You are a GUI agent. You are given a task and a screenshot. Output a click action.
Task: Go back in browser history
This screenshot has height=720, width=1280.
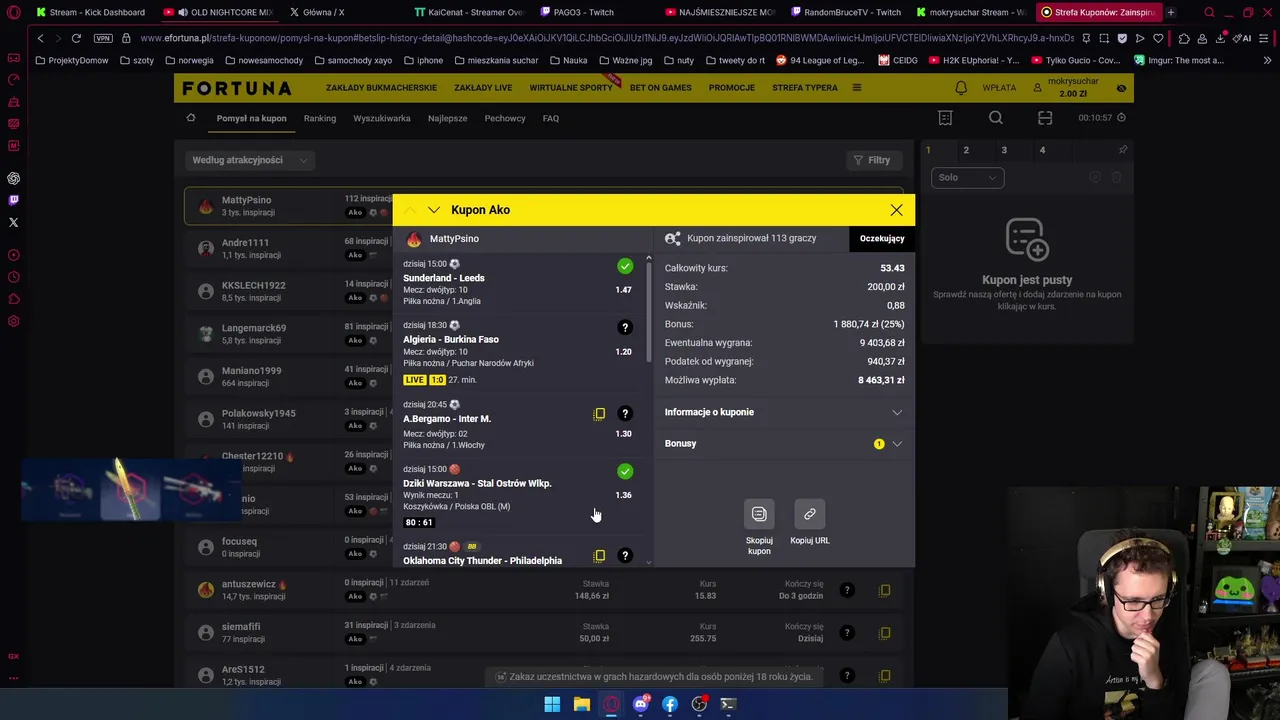pyautogui.click(x=40, y=38)
